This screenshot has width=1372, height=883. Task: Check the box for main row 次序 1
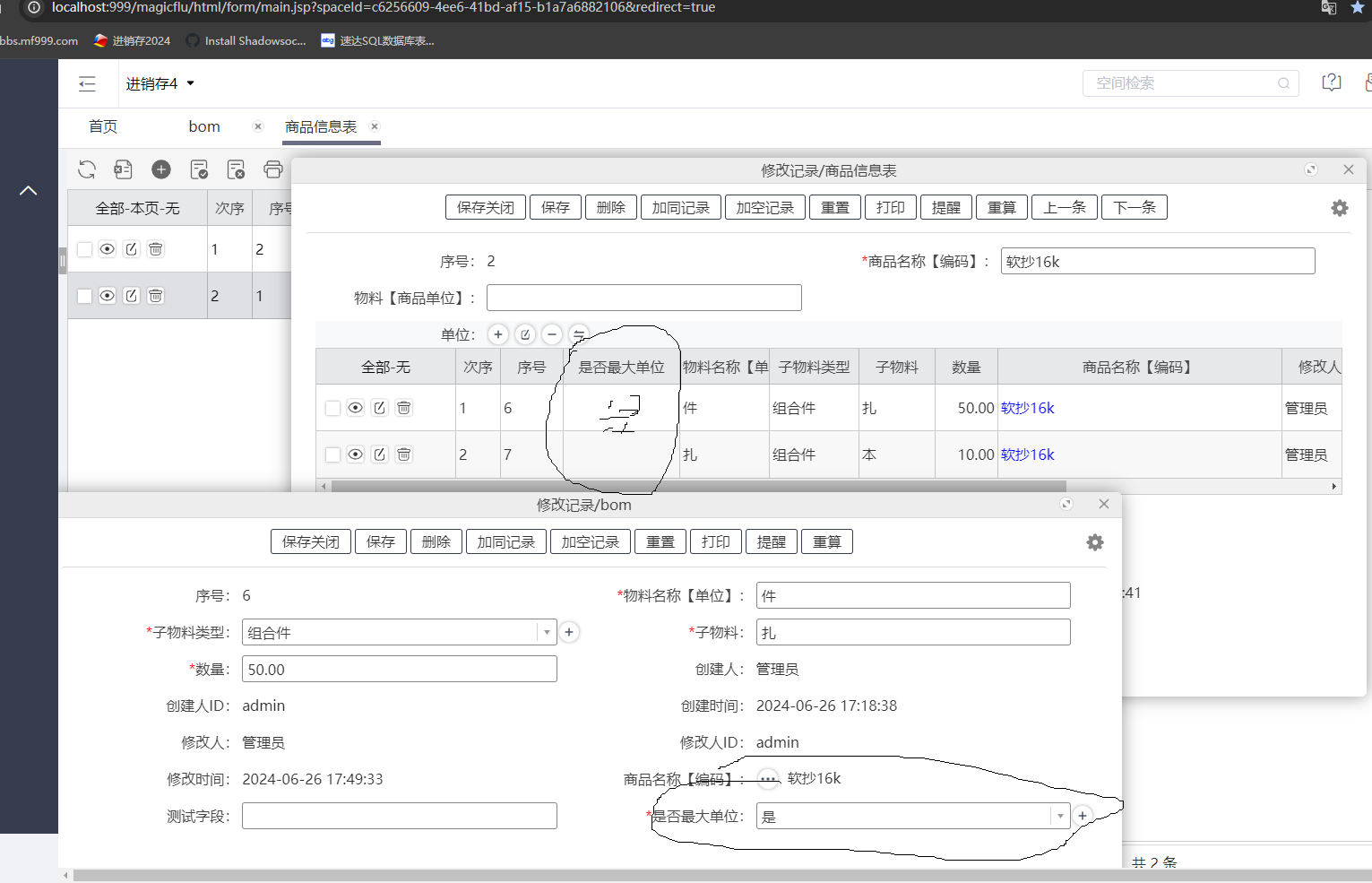coord(85,249)
